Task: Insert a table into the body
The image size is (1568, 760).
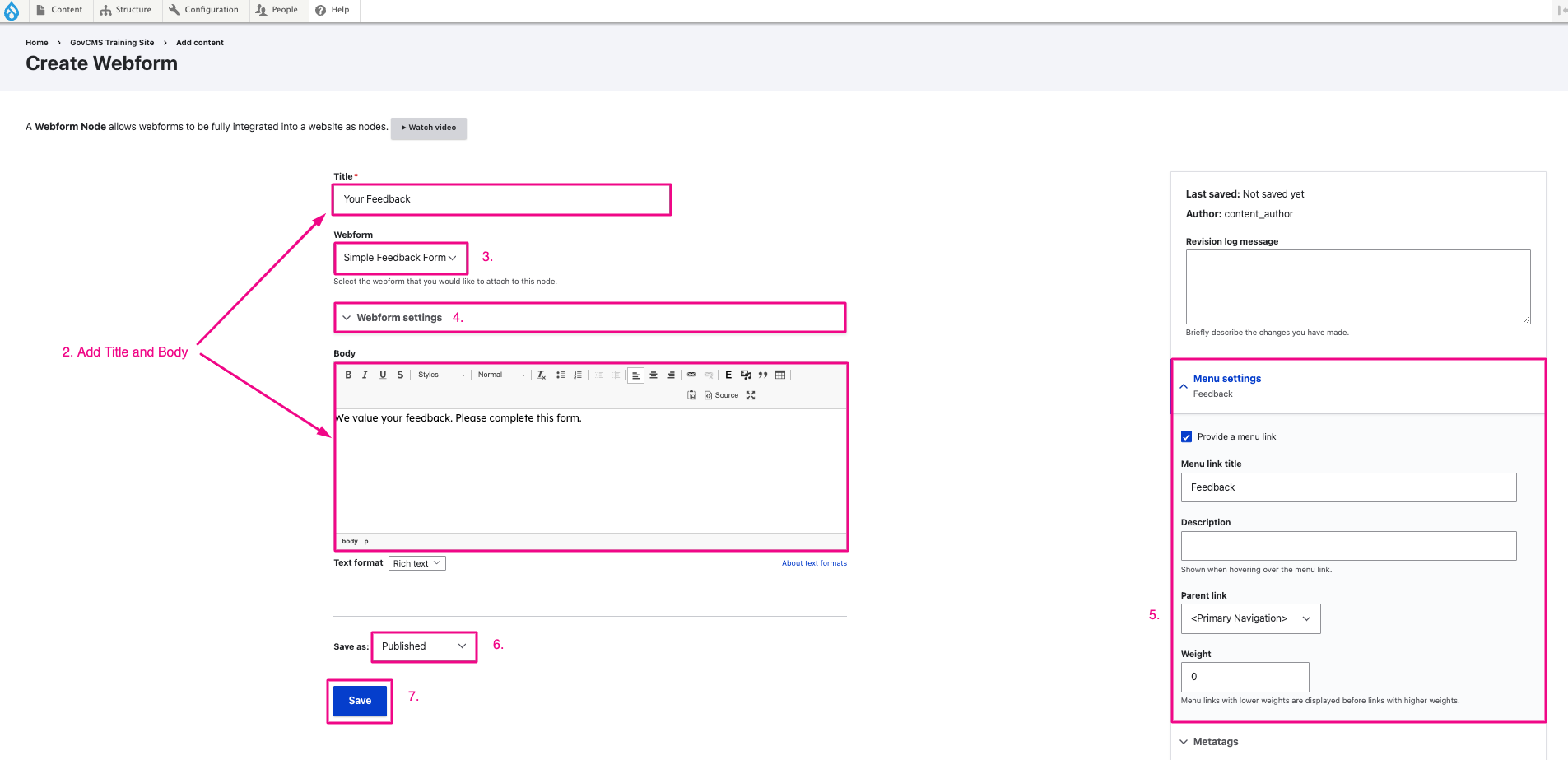Action: click(780, 375)
